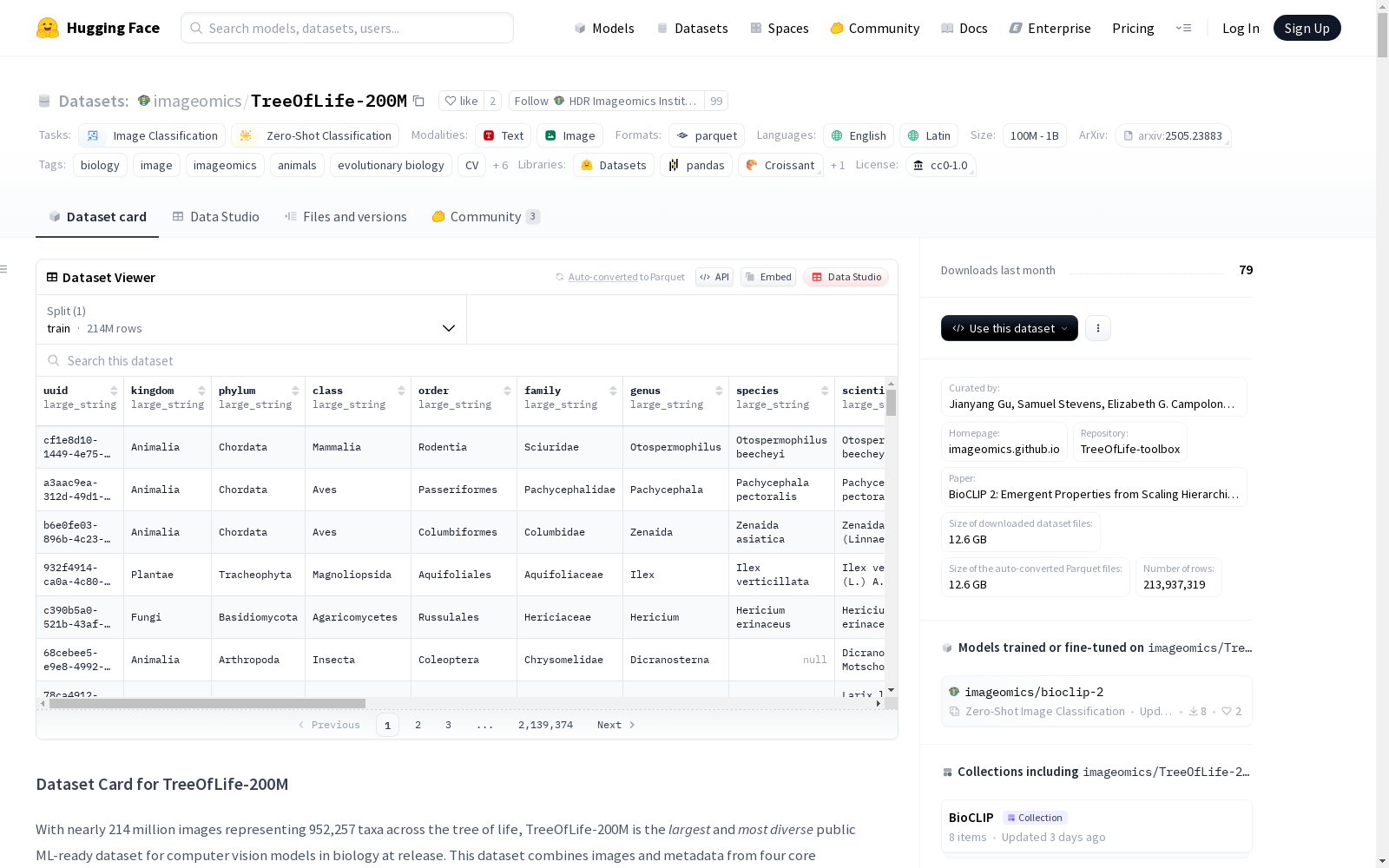The image size is (1389, 868).
Task: Toggle the left sidebar table of contents icon
Action: click(4, 269)
